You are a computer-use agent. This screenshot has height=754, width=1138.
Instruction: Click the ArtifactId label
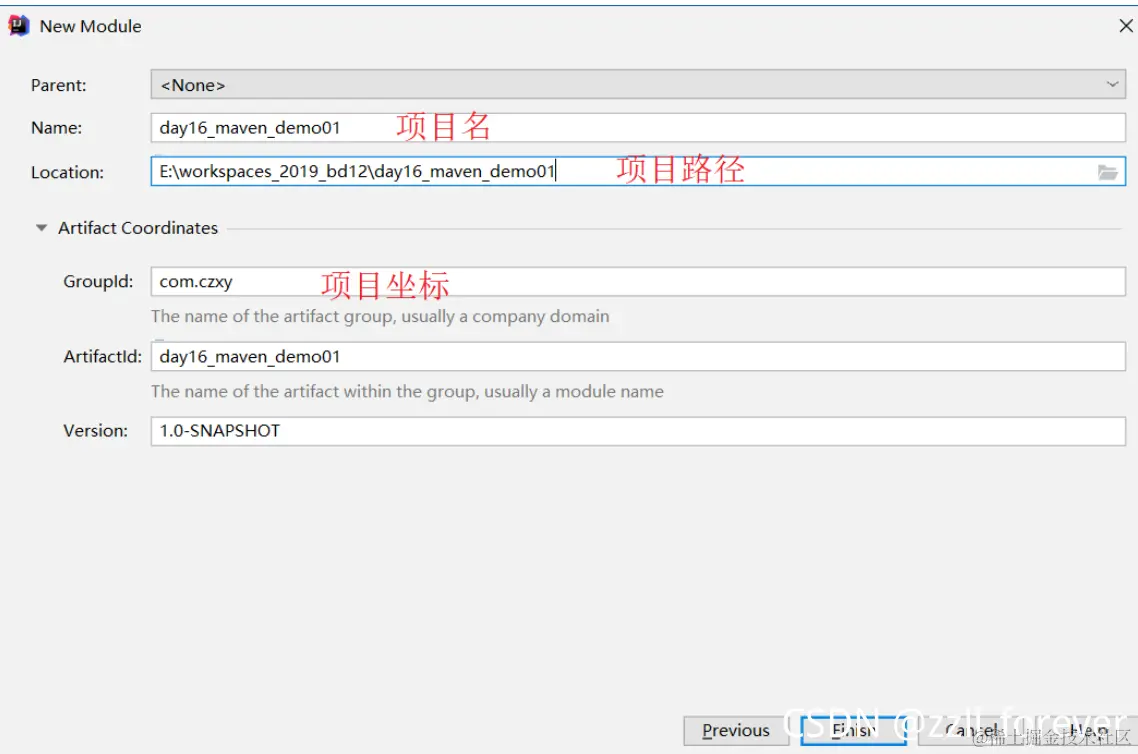pos(102,356)
